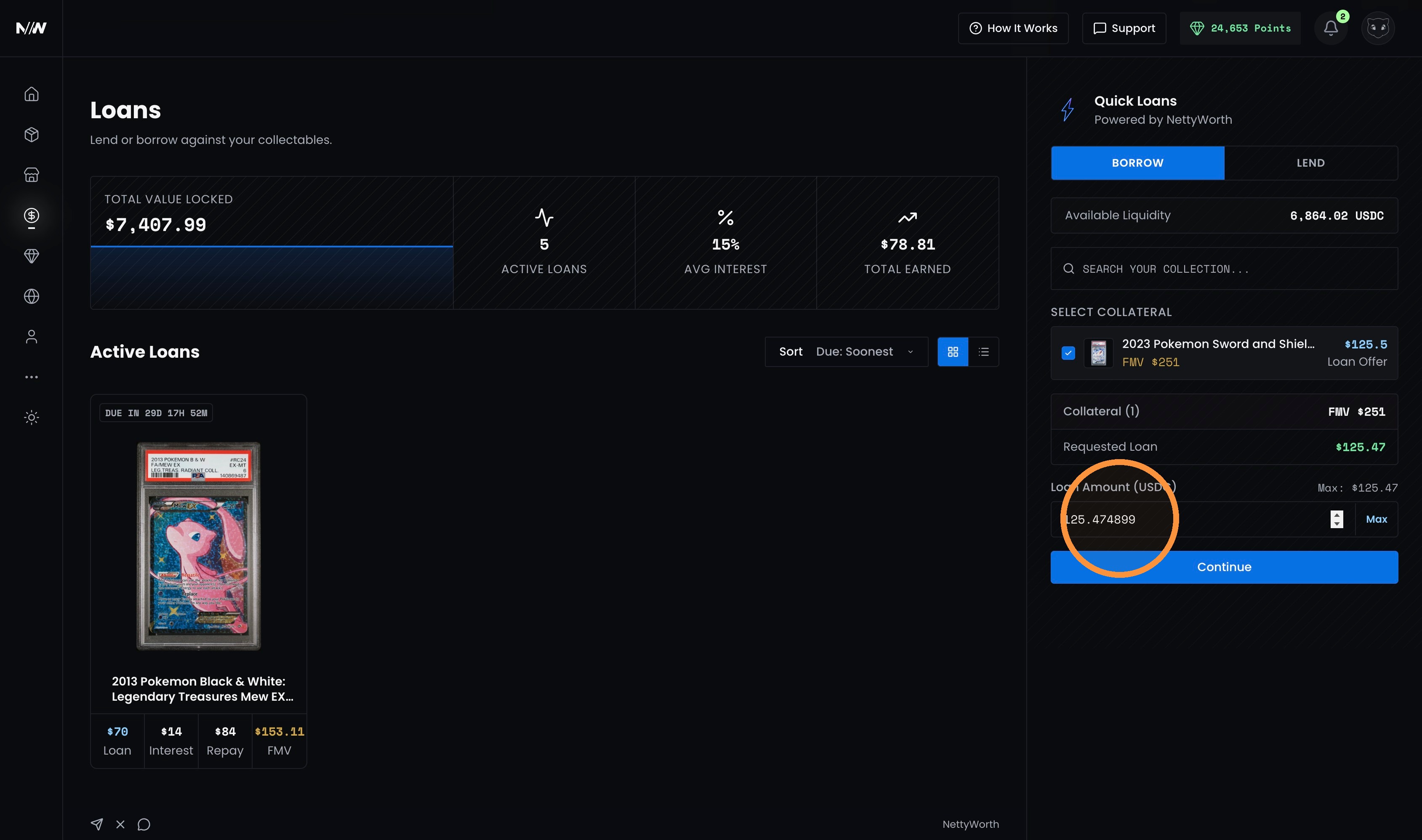Expand the Sort Due: Soonest dropdown
Viewport: 1422px width, 840px height.
pos(846,351)
